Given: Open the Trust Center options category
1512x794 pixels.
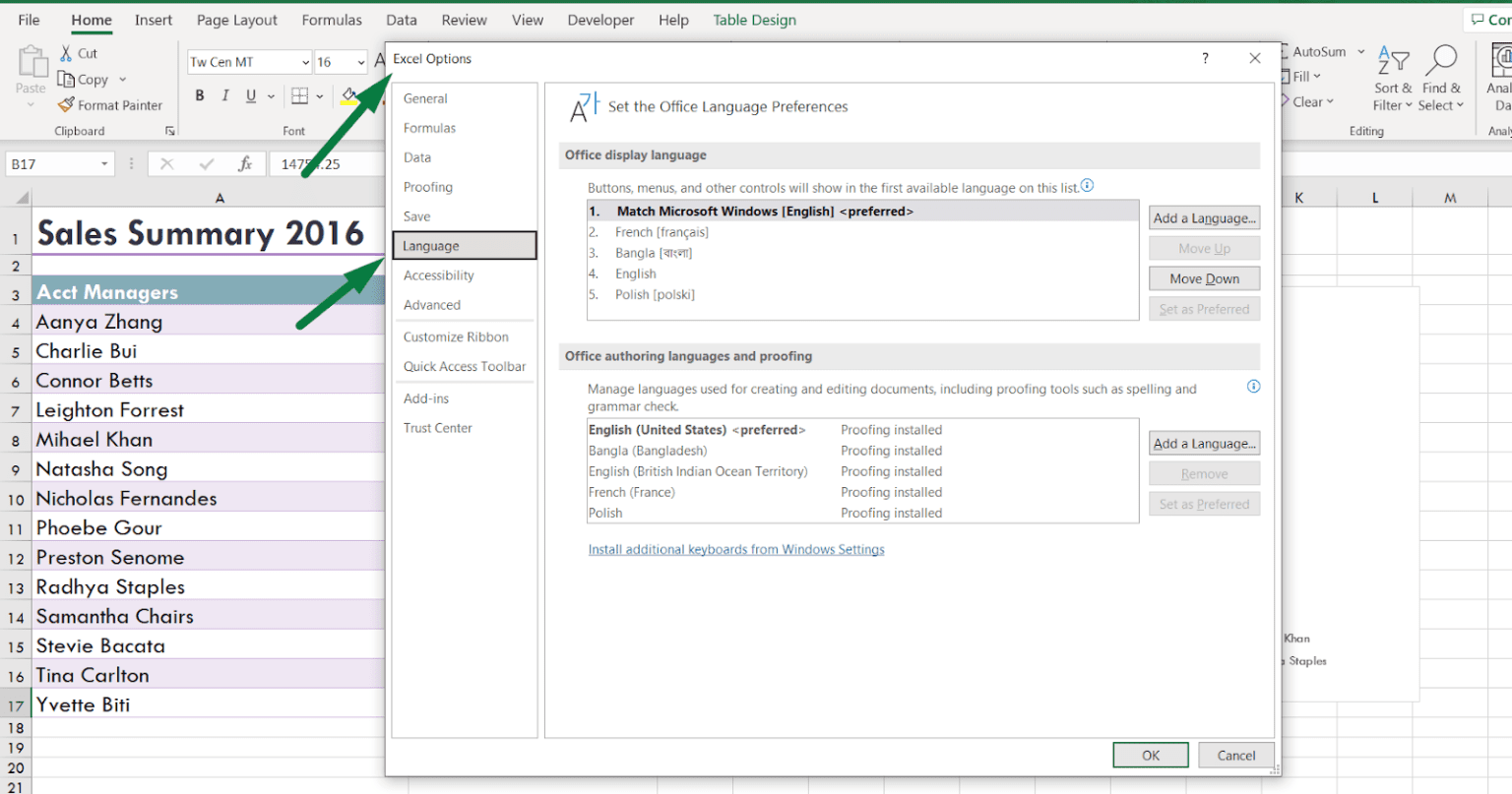Looking at the screenshot, I should [x=438, y=428].
